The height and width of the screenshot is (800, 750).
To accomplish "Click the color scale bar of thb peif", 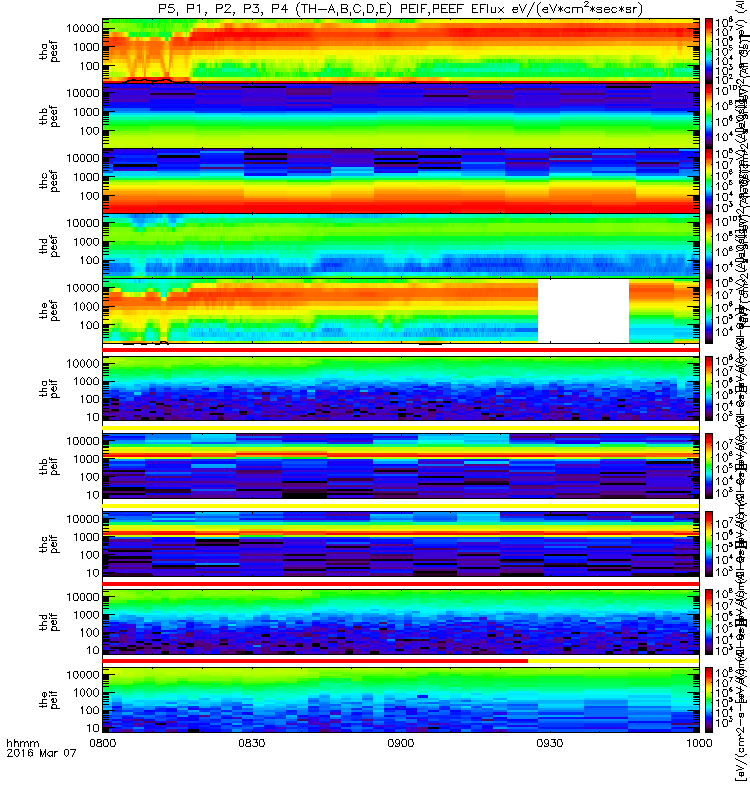I will point(709,466).
